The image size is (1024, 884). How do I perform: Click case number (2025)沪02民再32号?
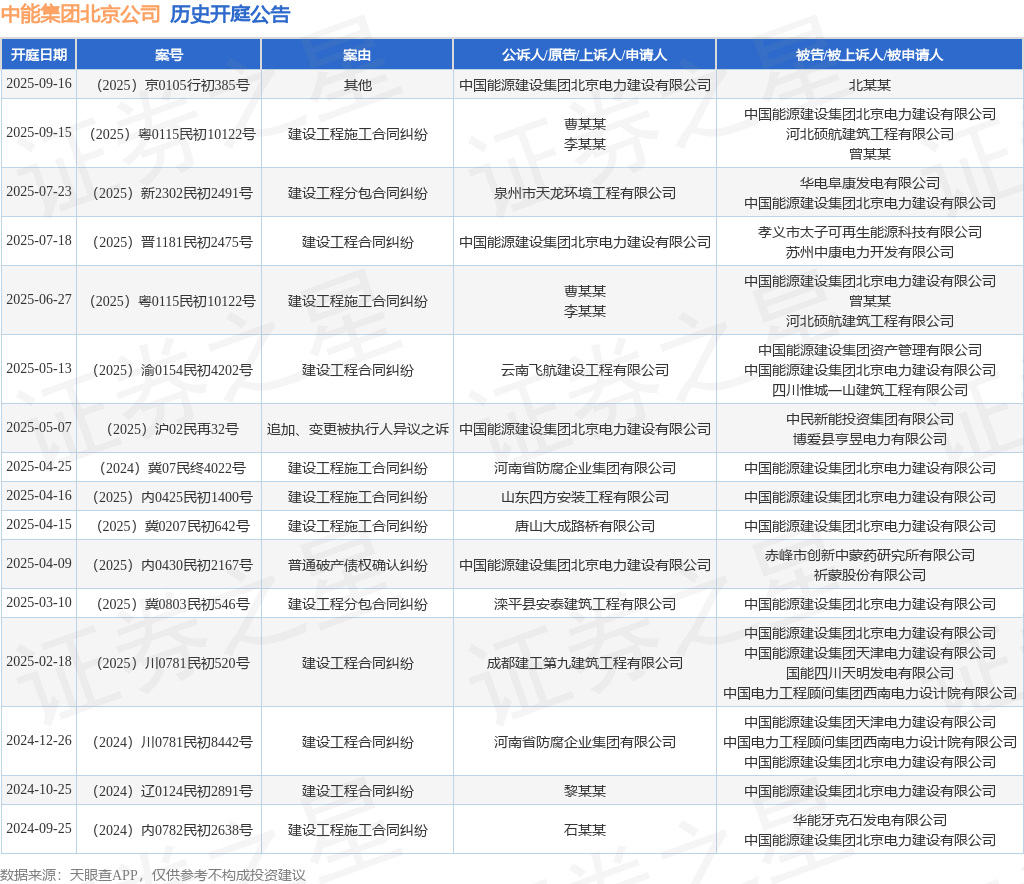[x=168, y=429]
